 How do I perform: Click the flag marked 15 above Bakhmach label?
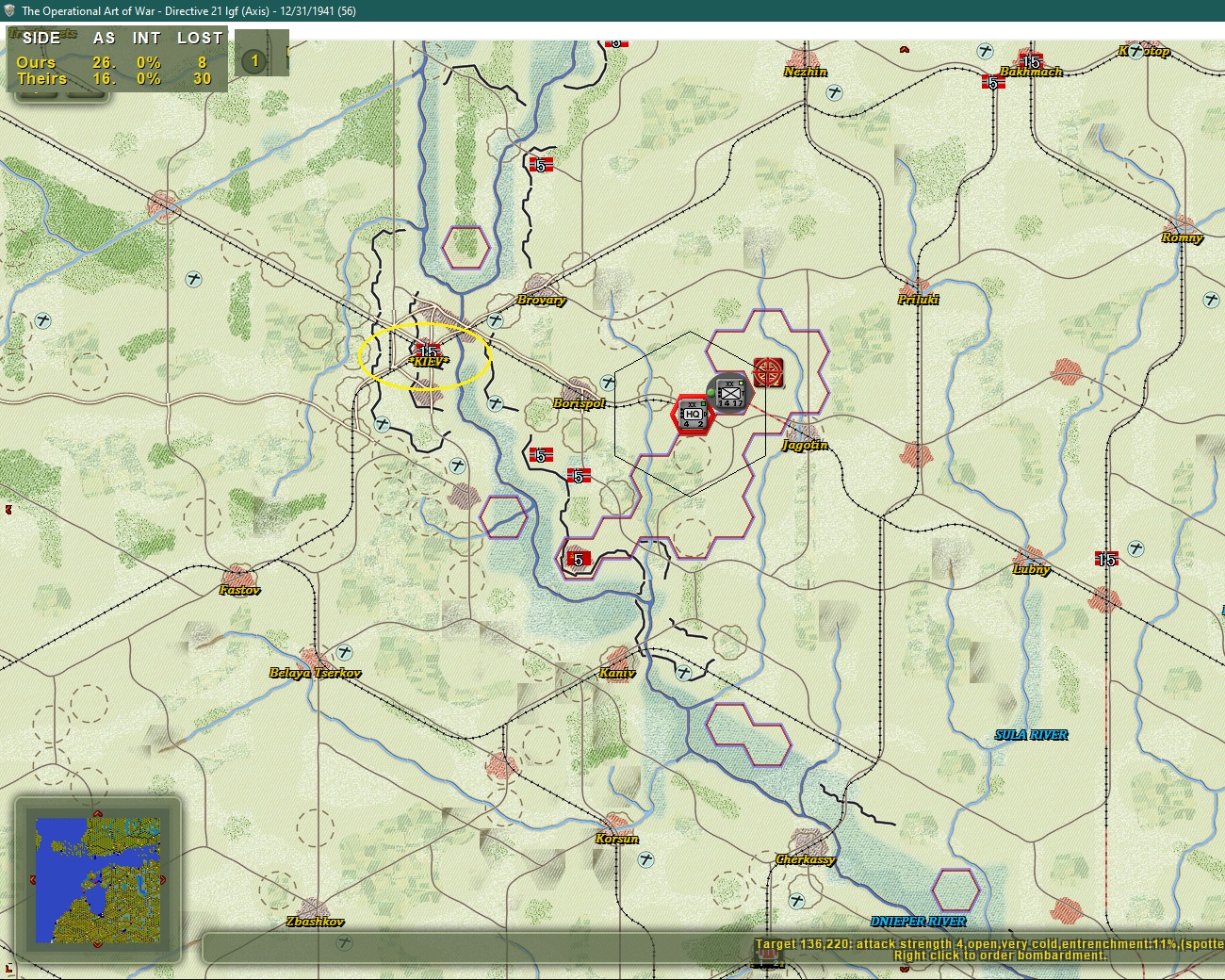pyautogui.click(x=1031, y=61)
